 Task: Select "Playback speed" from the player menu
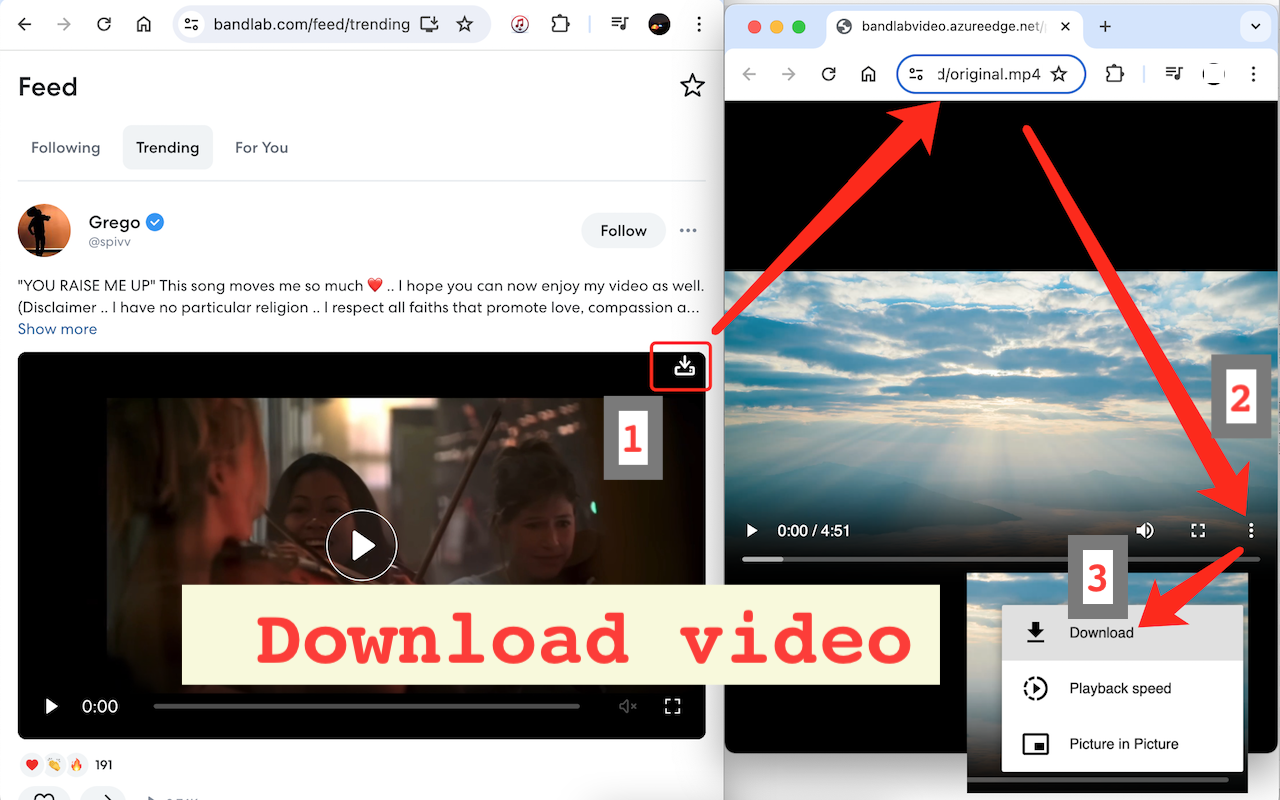1122,688
